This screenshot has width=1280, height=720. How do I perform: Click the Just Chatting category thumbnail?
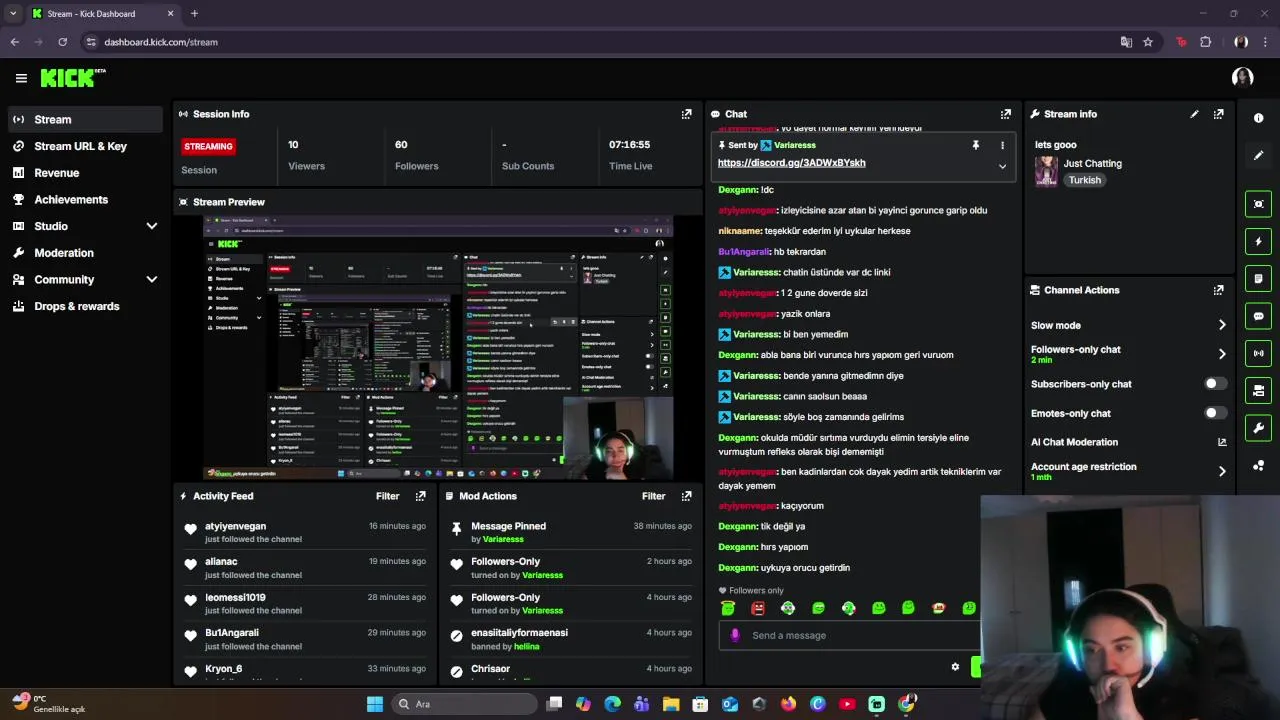pos(1046,171)
